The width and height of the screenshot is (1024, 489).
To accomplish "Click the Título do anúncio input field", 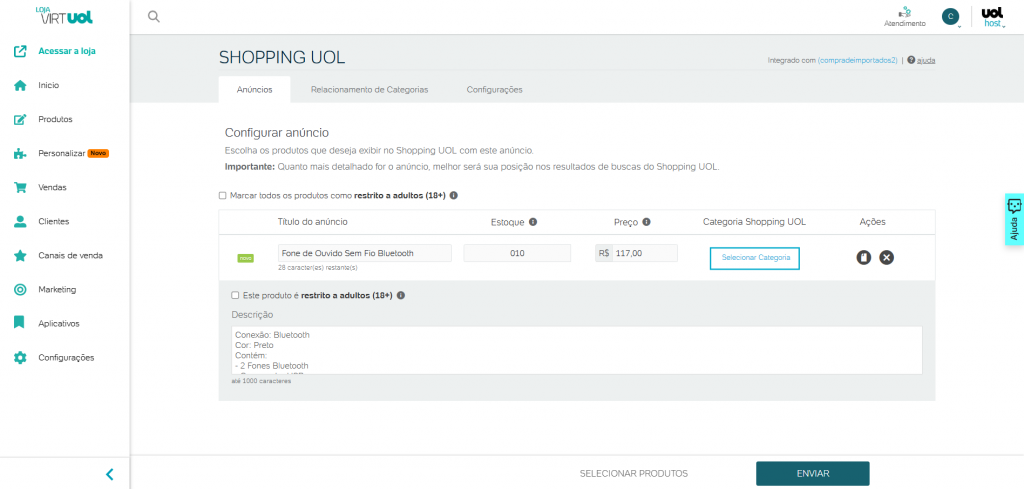I will coord(365,253).
